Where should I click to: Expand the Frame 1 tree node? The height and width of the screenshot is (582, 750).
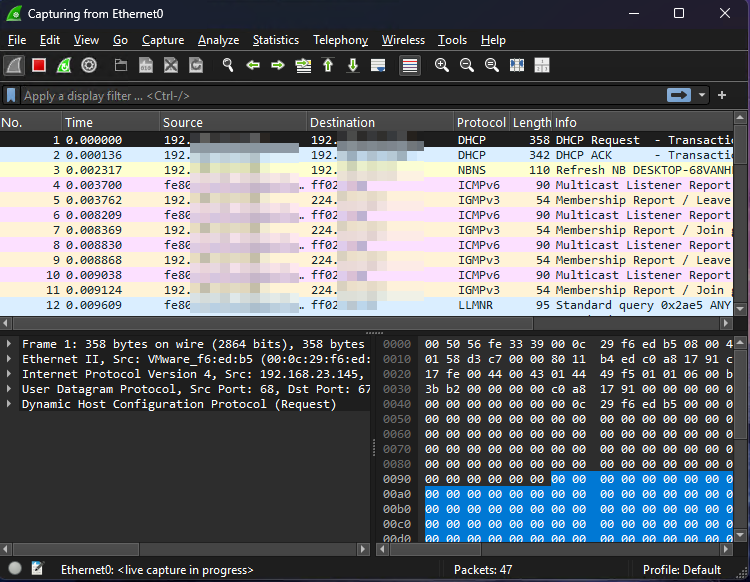point(9,344)
